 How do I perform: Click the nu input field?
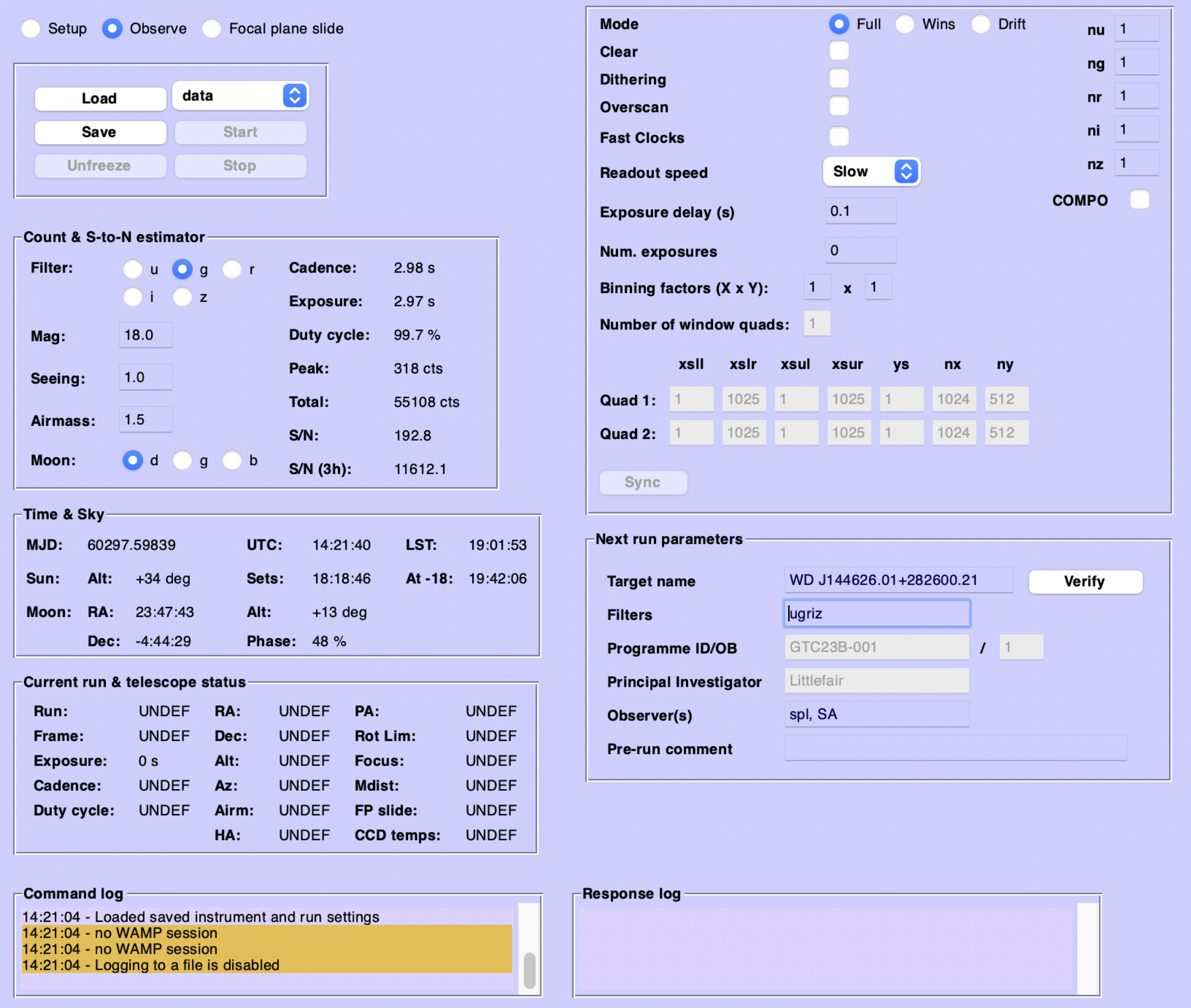1137,28
